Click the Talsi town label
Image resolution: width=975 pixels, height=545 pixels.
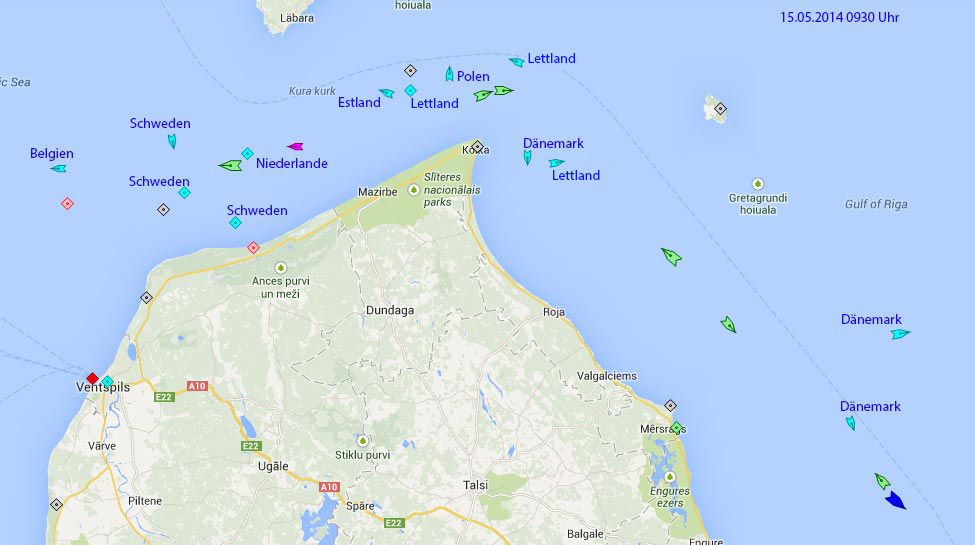(x=475, y=485)
